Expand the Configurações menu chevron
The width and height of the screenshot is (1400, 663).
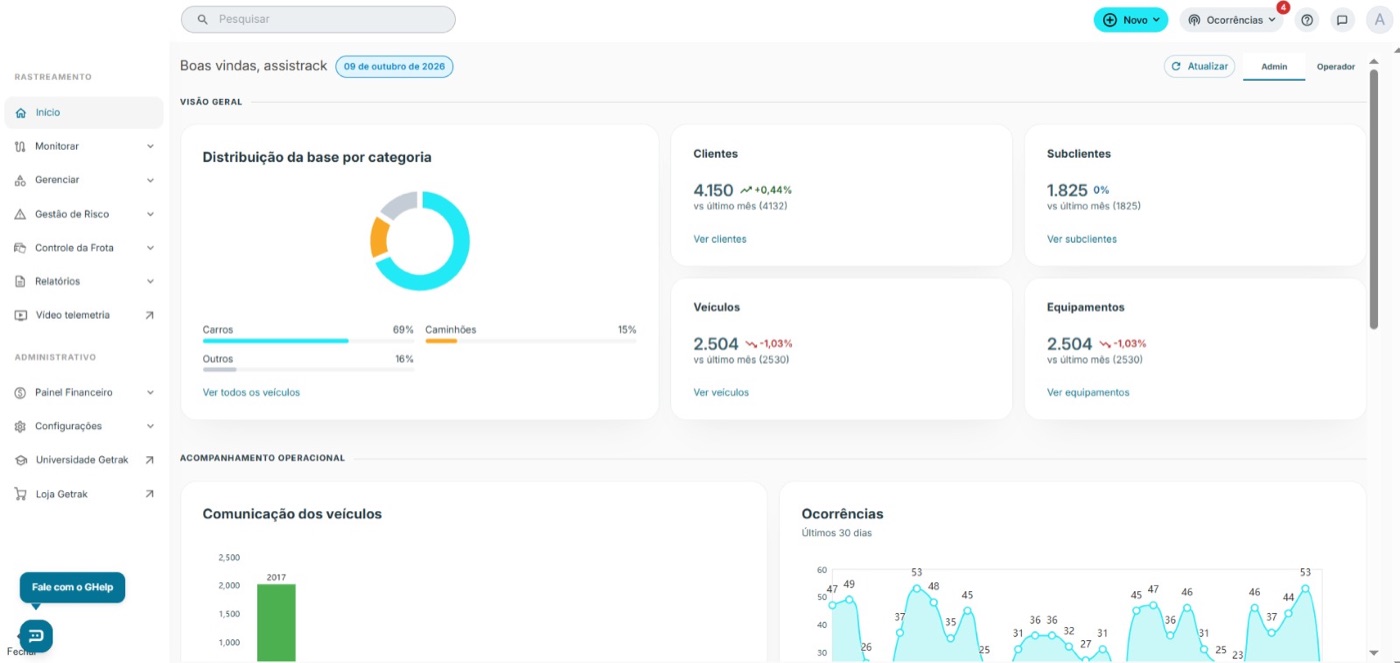click(150, 426)
